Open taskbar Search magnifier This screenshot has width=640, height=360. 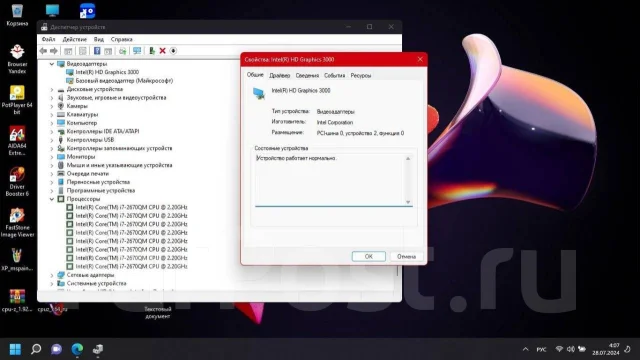(36, 349)
